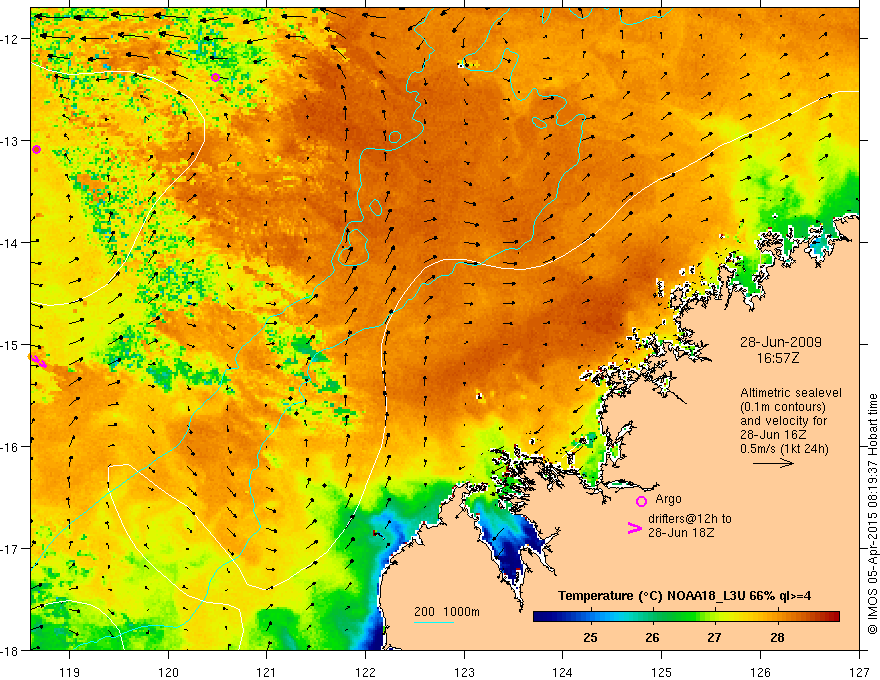Click the 'Altimetric sealevel' caption line

[791, 393]
